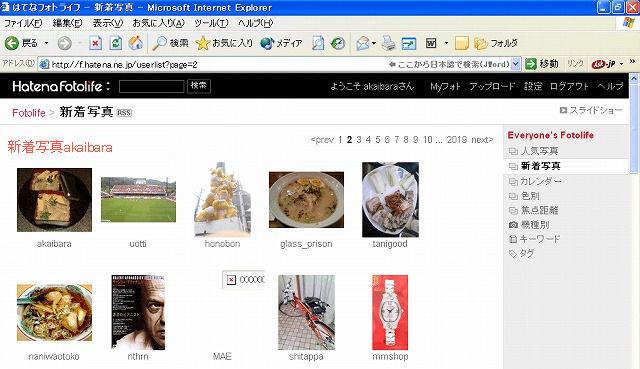Open the Word edit dropdown arrow
The image size is (640, 369).
tap(446, 43)
